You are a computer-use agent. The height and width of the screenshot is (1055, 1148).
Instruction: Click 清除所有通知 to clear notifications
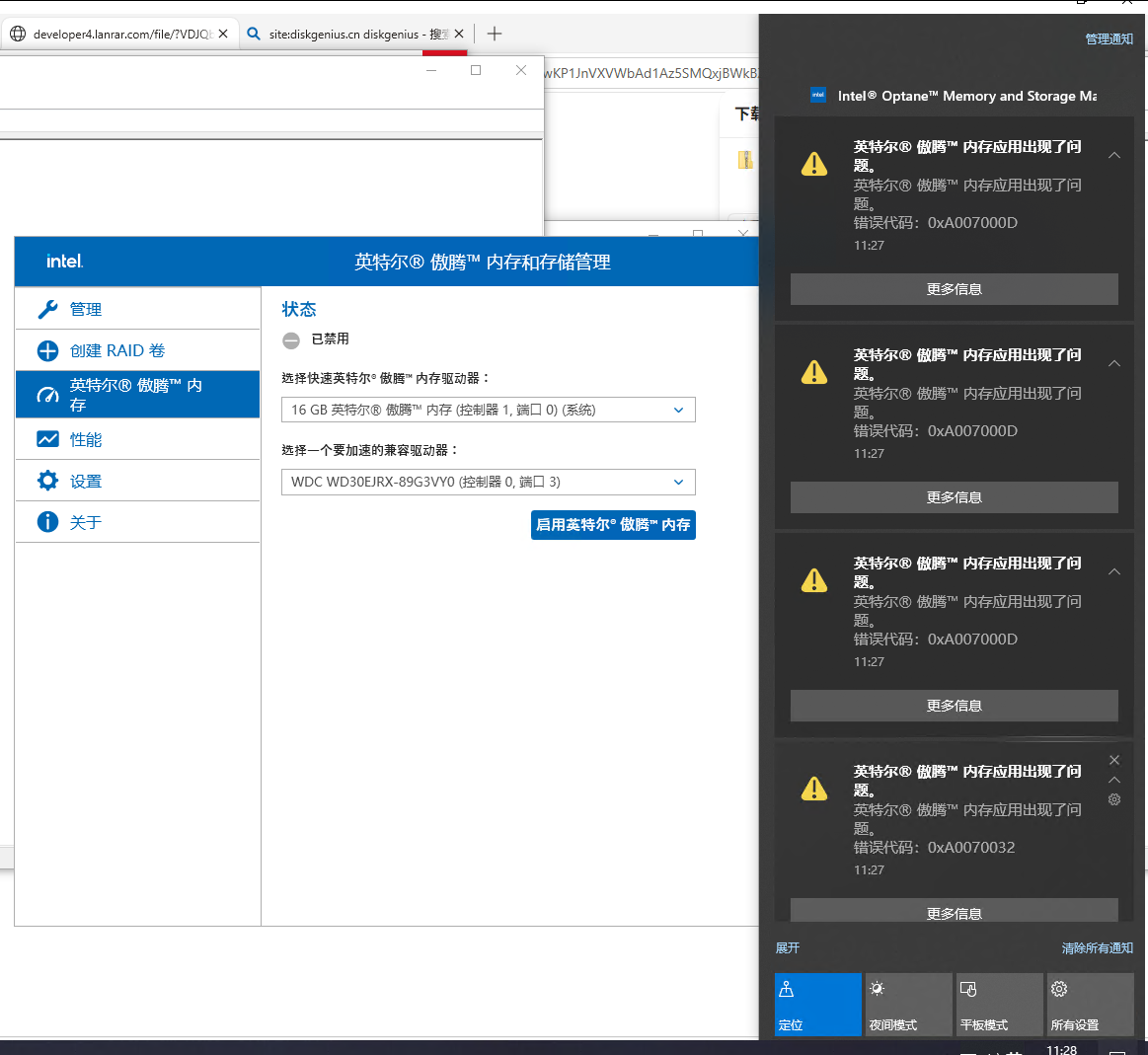pyautogui.click(x=1097, y=948)
